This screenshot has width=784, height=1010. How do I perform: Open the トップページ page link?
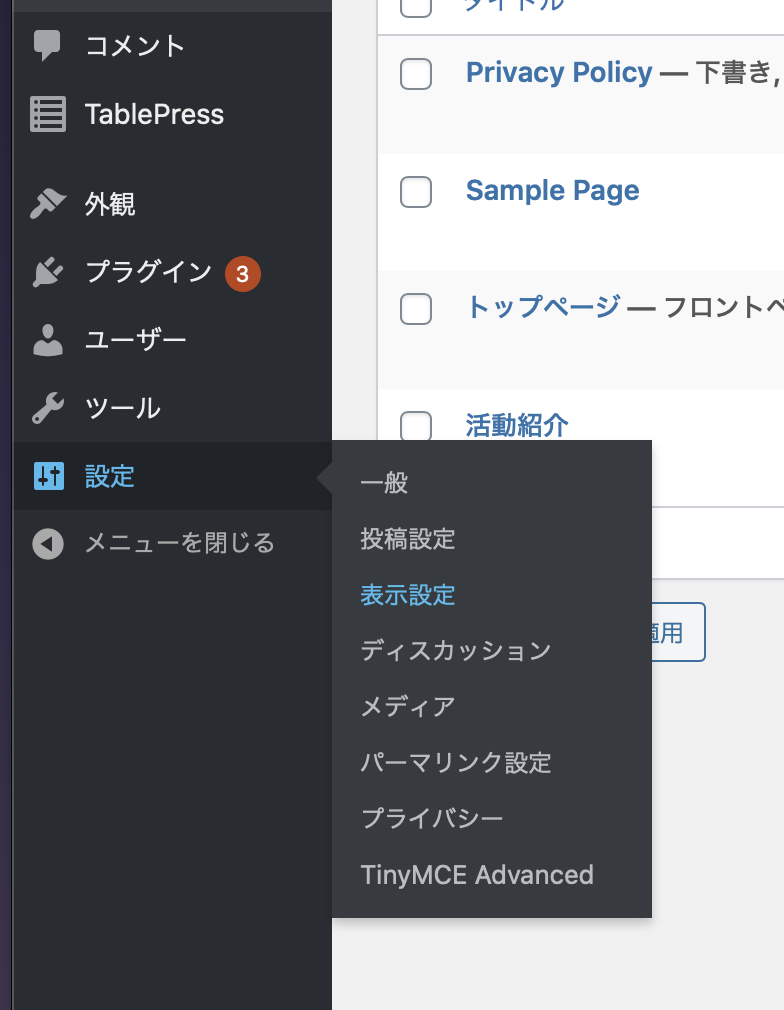coord(543,307)
